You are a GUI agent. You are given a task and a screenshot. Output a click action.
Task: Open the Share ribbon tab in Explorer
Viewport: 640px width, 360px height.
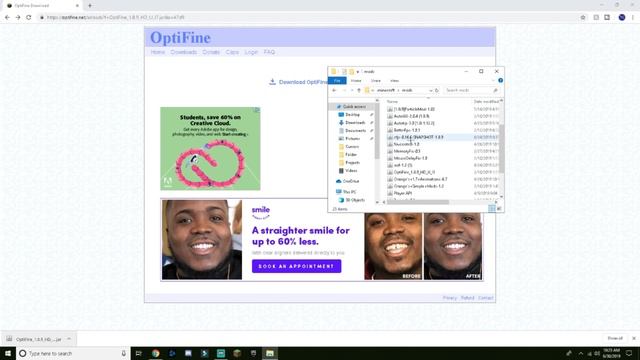pos(376,81)
